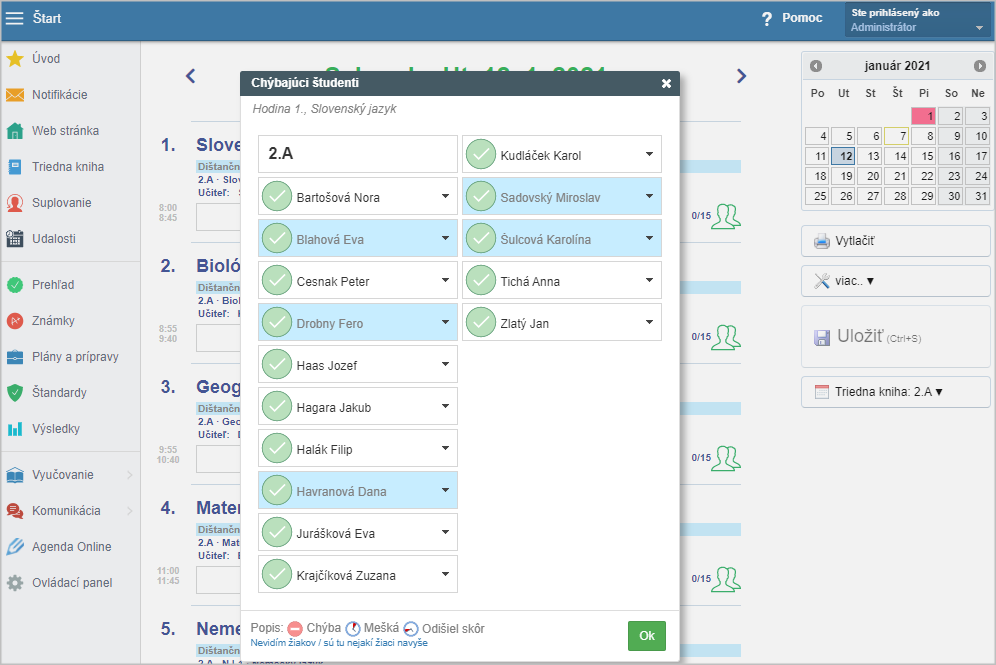Viewport: 996px width, 665px height.
Task: Click link Nevidím žiakov / sú tu nejakí žiaci navyše
Action: click(x=339, y=643)
